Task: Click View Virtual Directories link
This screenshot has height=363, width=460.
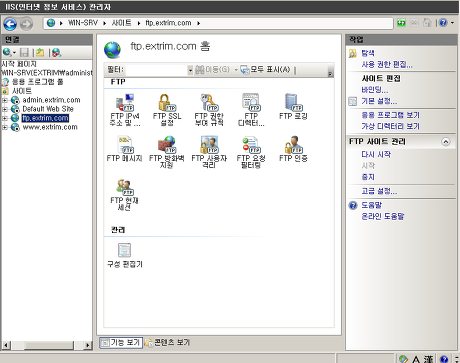Action: point(390,126)
